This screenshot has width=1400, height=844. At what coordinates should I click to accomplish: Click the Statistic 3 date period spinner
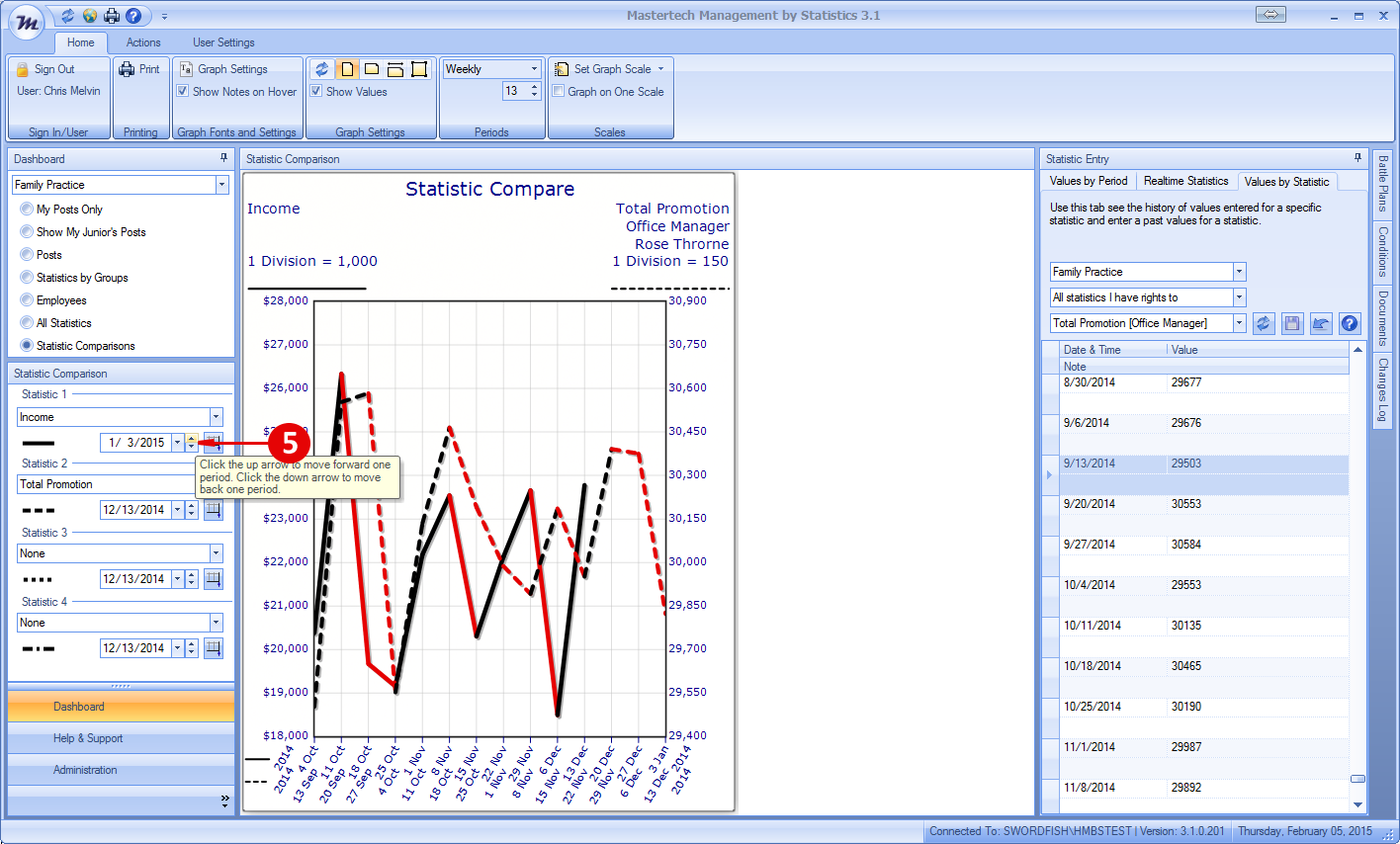coord(192,579)
